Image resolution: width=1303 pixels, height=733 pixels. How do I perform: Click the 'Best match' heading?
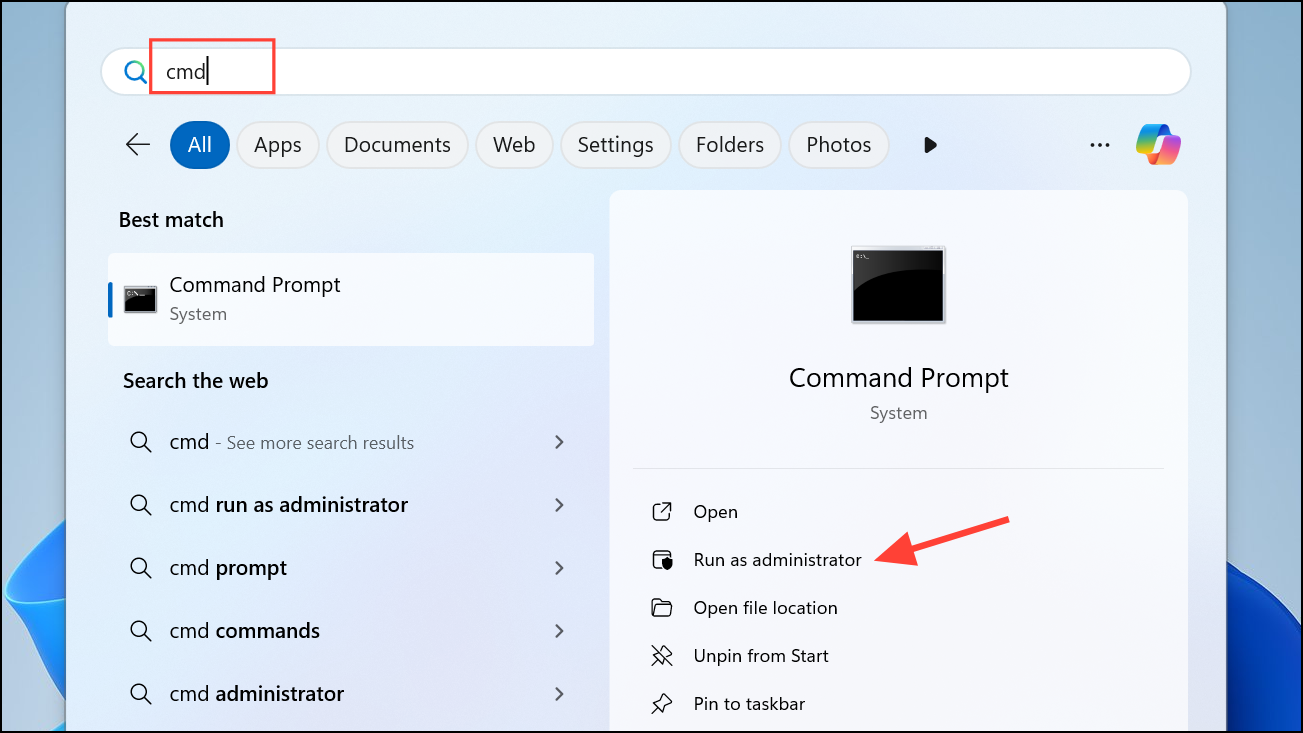171,220
